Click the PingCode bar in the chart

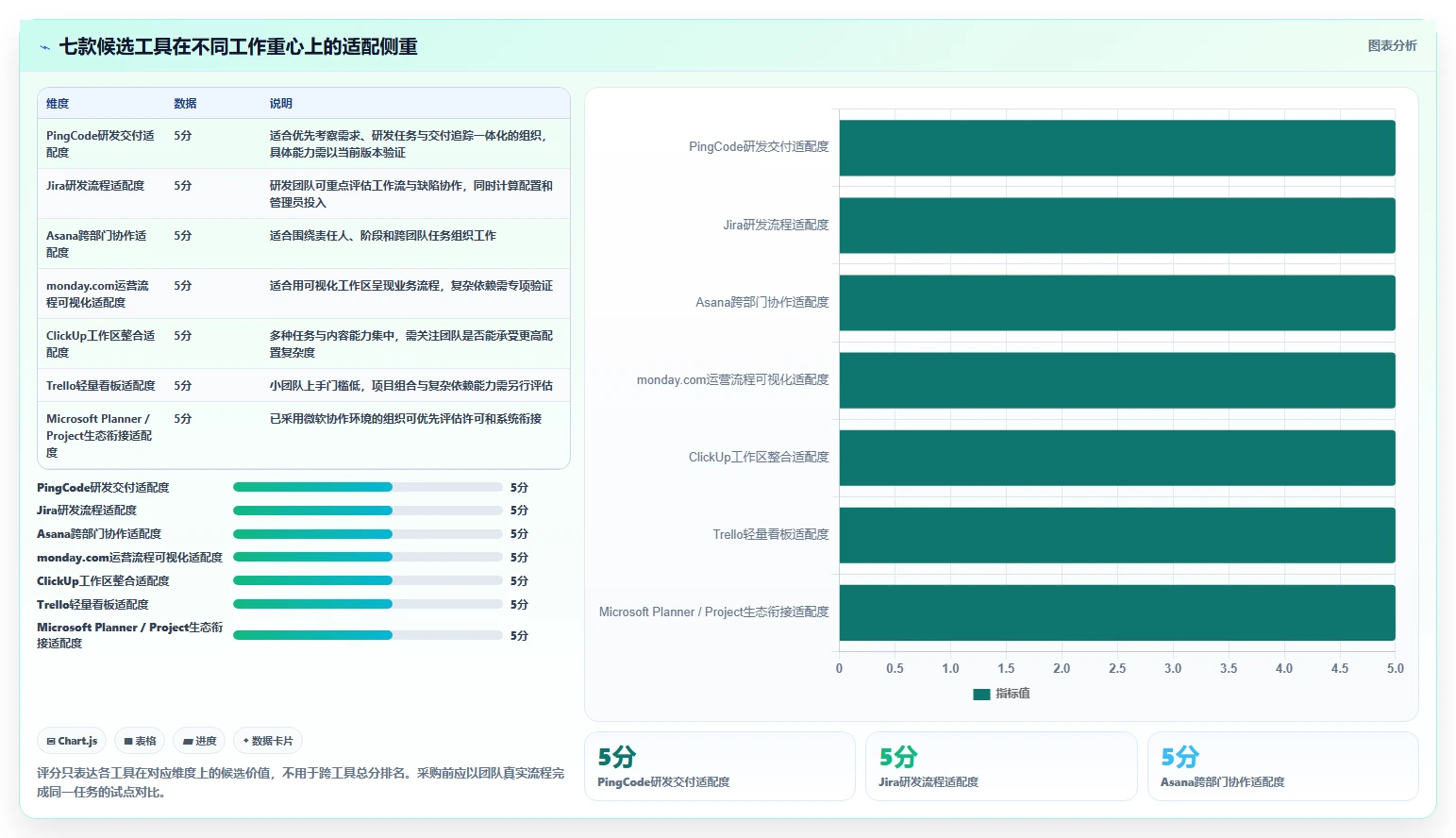pos(1117,147)
